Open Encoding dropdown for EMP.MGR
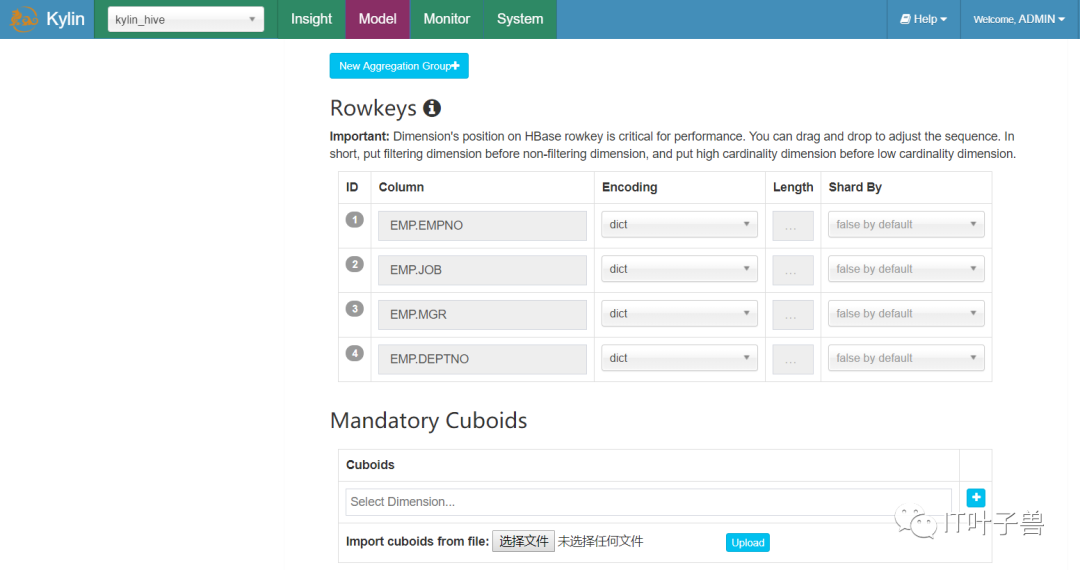1080x570 pixels. pyautogui.click(x=679, y=314)
